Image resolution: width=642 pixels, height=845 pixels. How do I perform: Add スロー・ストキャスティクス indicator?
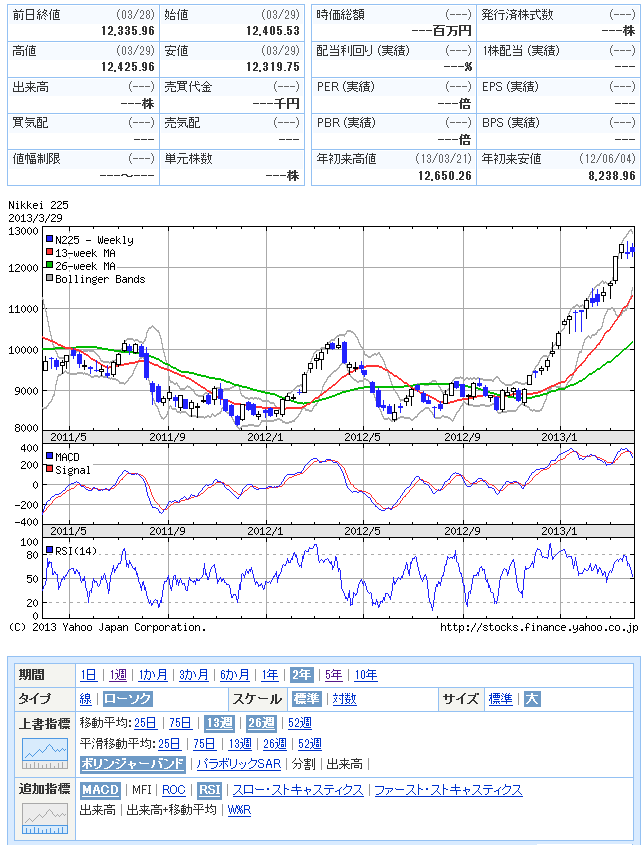point(298,790)
